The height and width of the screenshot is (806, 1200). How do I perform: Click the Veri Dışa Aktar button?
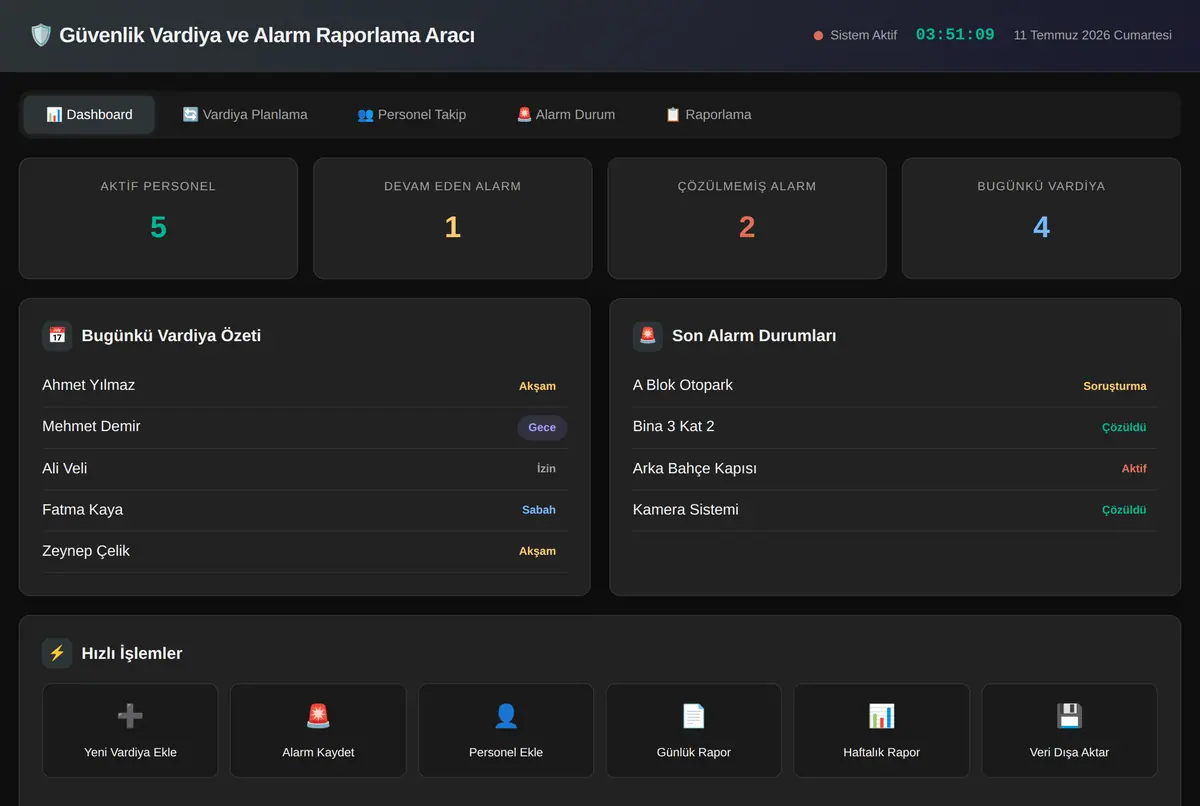point(1069,730)
